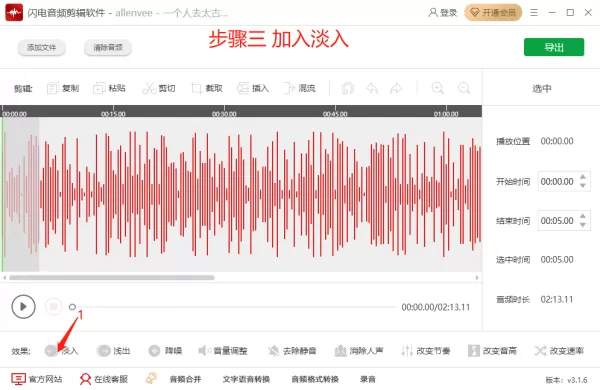Click the restore/reset circular arrow icon
600x390 pixels.
click(x=347, y=88)
